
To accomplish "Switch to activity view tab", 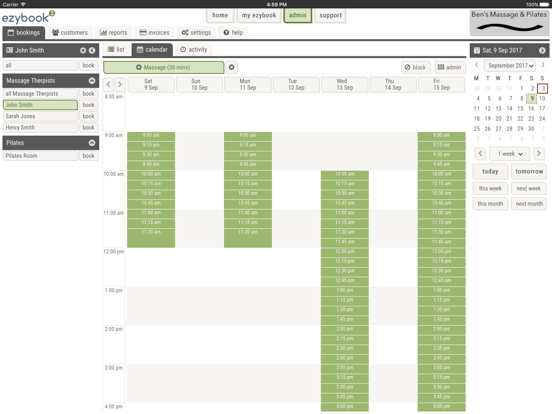I will 194,50.
